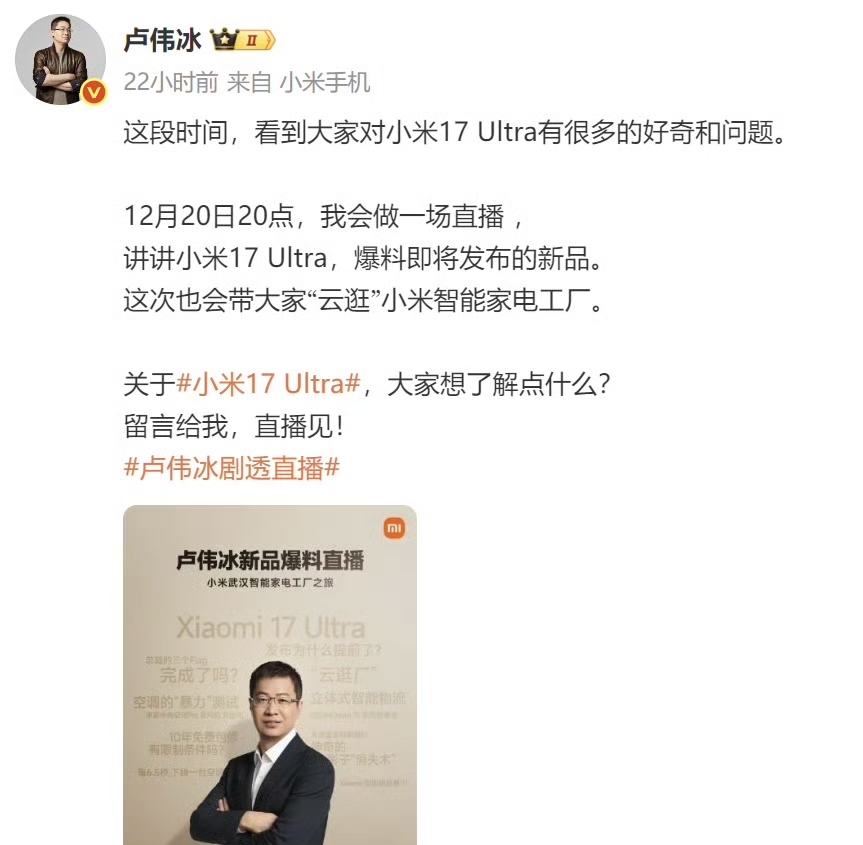
Task: Tap the orange verified V badge
Action: 94,92
